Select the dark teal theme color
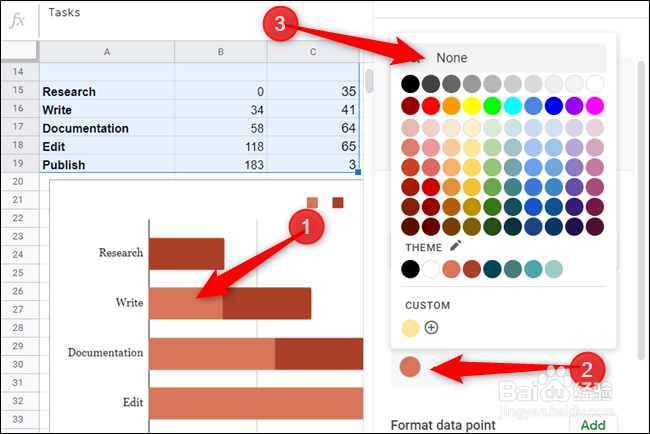 click(x=492, y=269)
